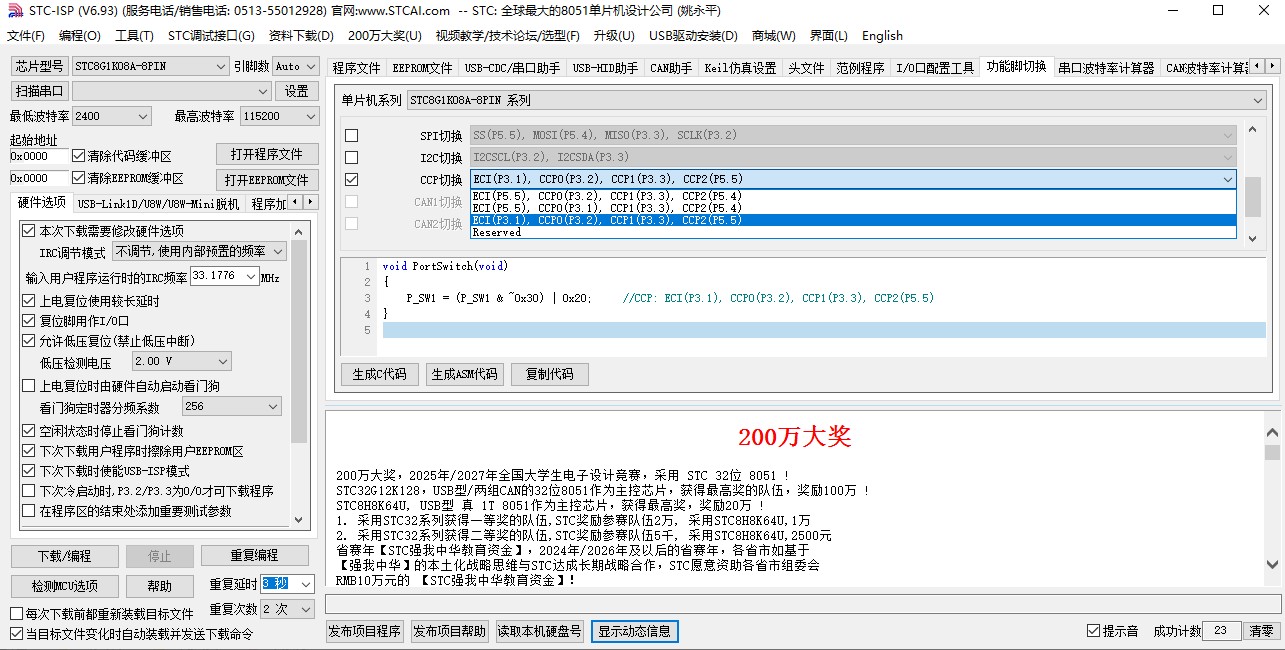Select the 硬件选项 tab
This screenshot has width=1285, height=650.
(42, 203)
